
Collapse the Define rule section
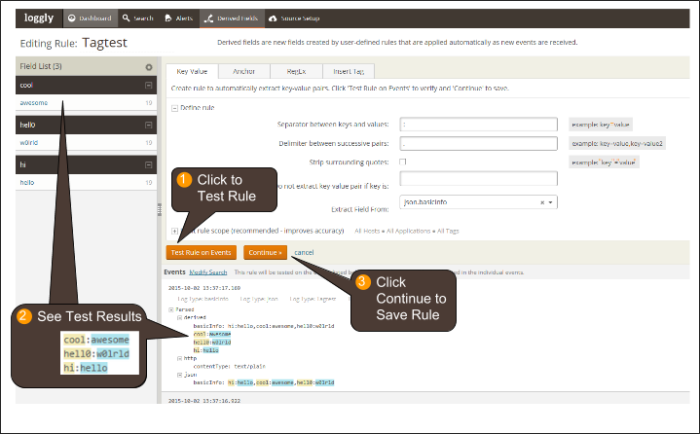point(174,106)
